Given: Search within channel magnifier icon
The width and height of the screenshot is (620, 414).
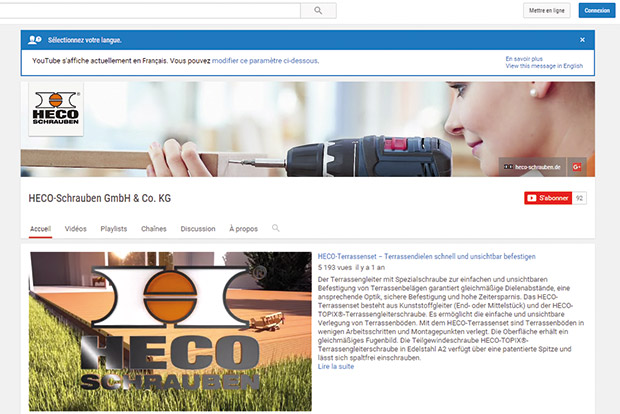Looking at the screenshot, I should coord(276,228).
